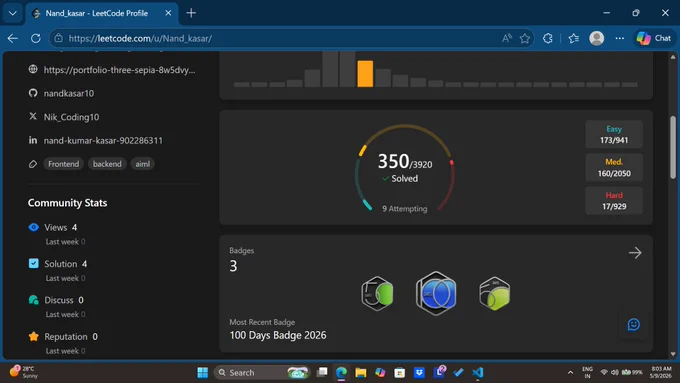Click the GitHub icon beside nandkasar10

[x=33, y=93]
